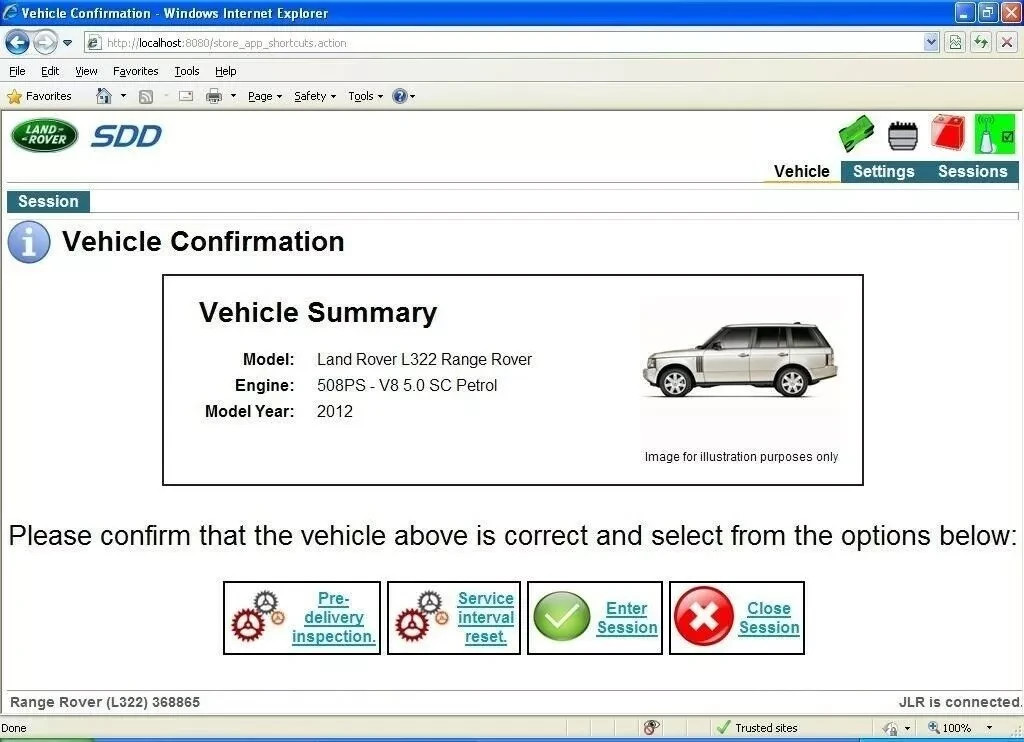Open the Help icon dropdown arrow
The image size is (1024, 742).
click(413, 97)
